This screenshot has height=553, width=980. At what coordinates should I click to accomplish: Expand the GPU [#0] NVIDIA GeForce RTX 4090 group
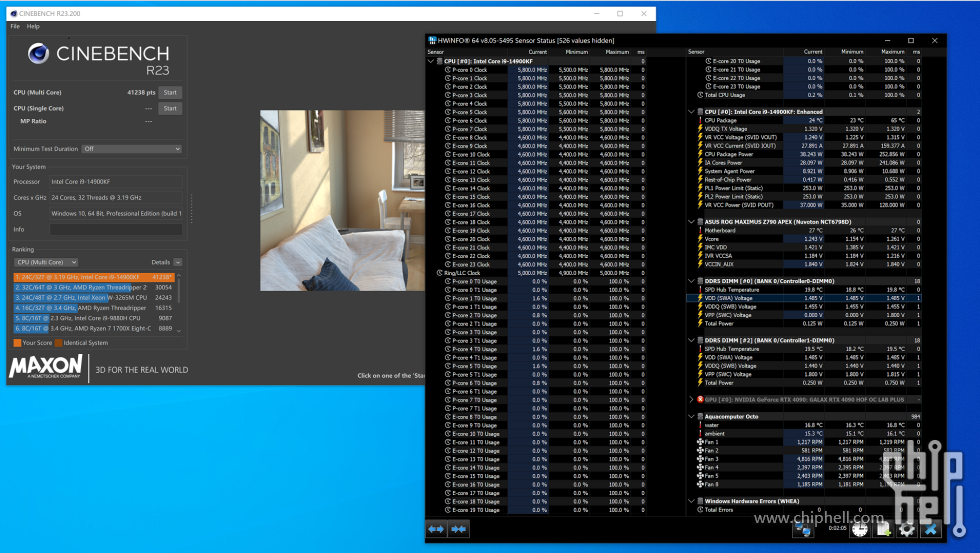point(691,399)
